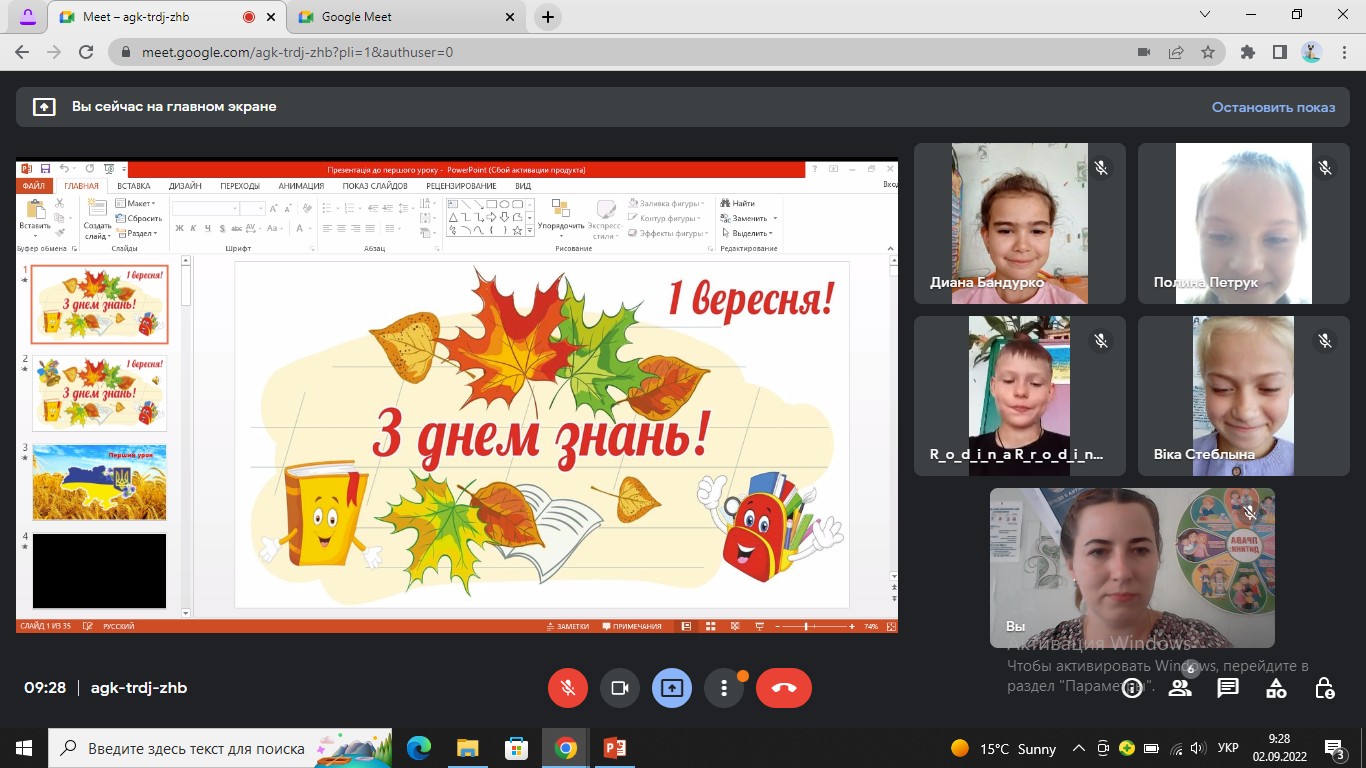Unmute the microphone in Meet

click(567, 688)
